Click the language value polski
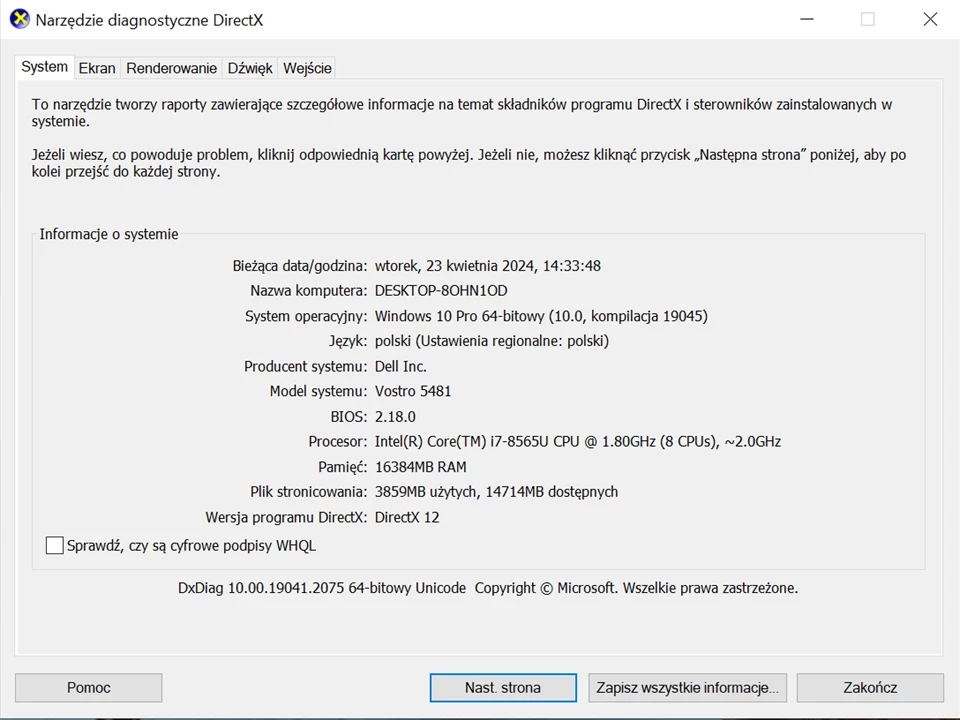 tap(492, 341)
